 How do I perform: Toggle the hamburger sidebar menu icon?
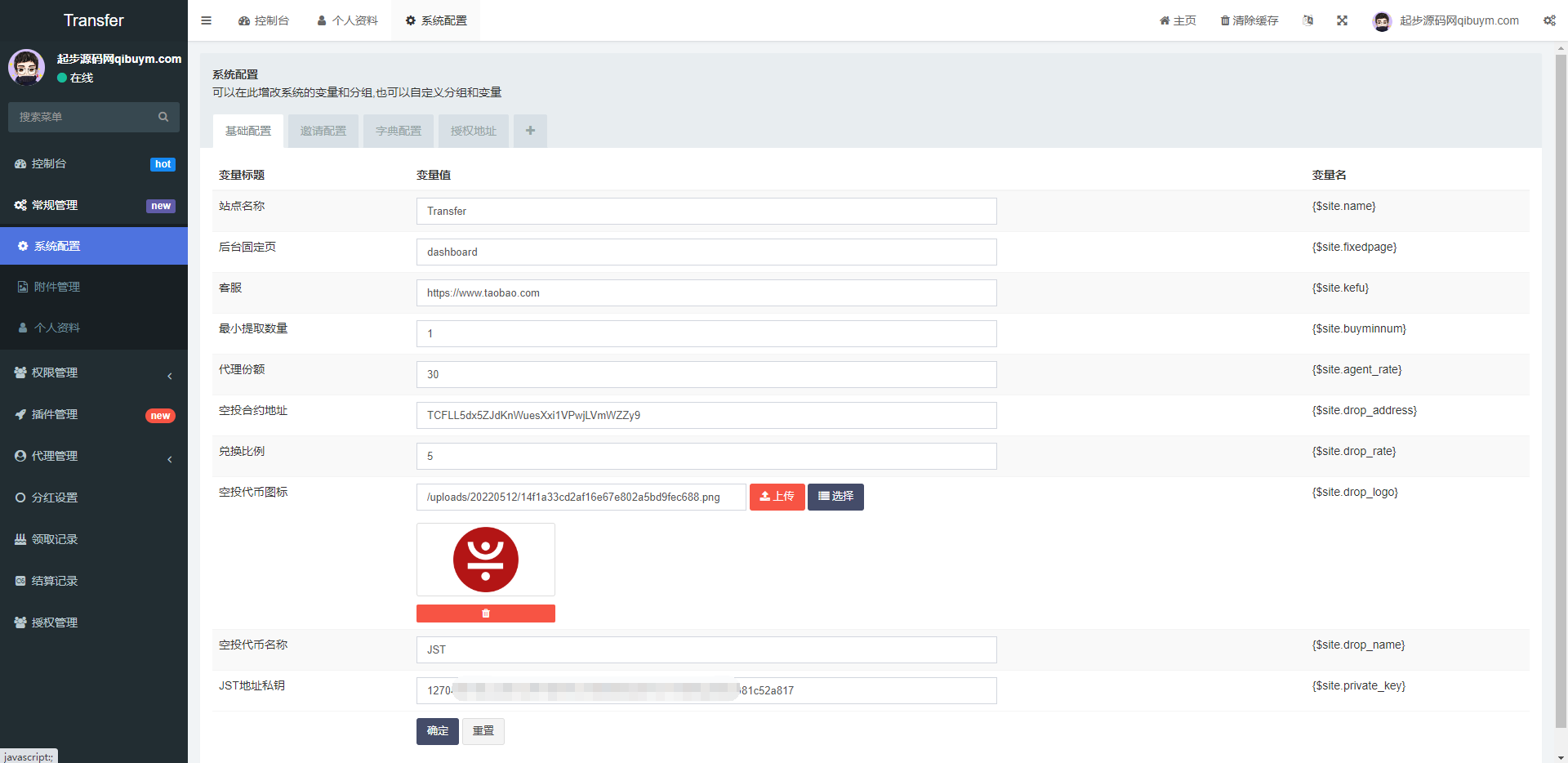(x=206, y=20)
